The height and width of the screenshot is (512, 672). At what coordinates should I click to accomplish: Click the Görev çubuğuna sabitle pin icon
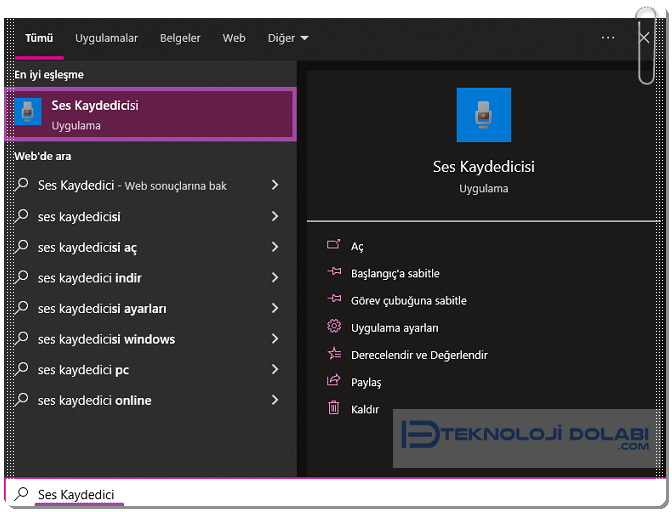[334, 299]
